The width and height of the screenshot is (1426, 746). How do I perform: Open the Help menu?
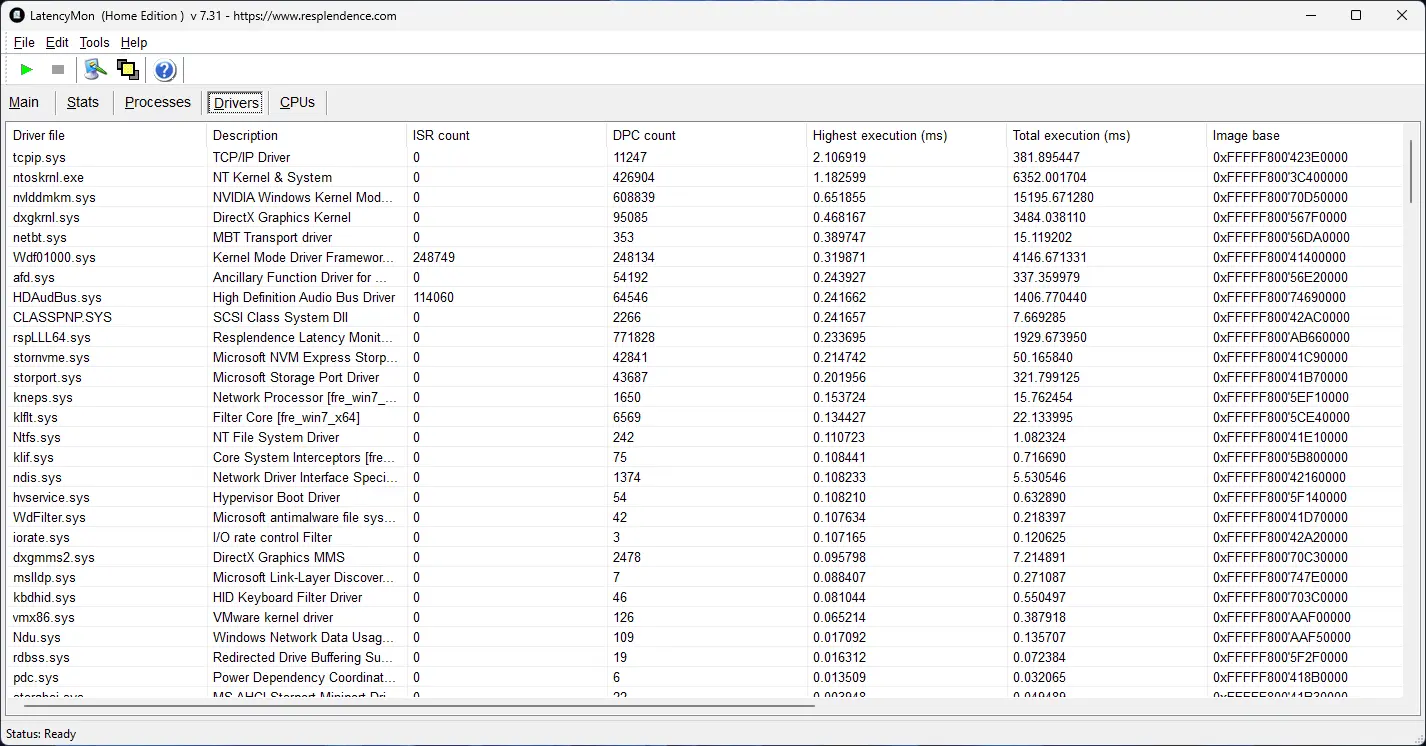click(134, 43)
